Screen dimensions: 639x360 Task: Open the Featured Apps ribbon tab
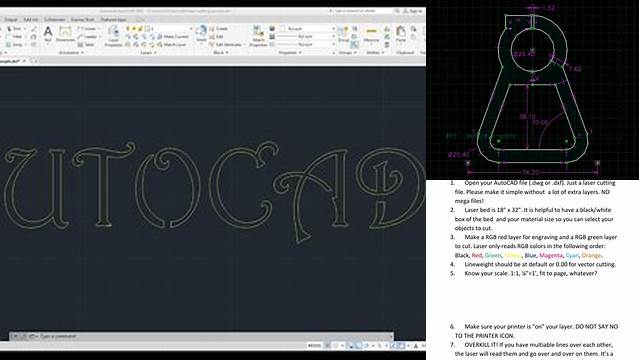coord(113,20)
